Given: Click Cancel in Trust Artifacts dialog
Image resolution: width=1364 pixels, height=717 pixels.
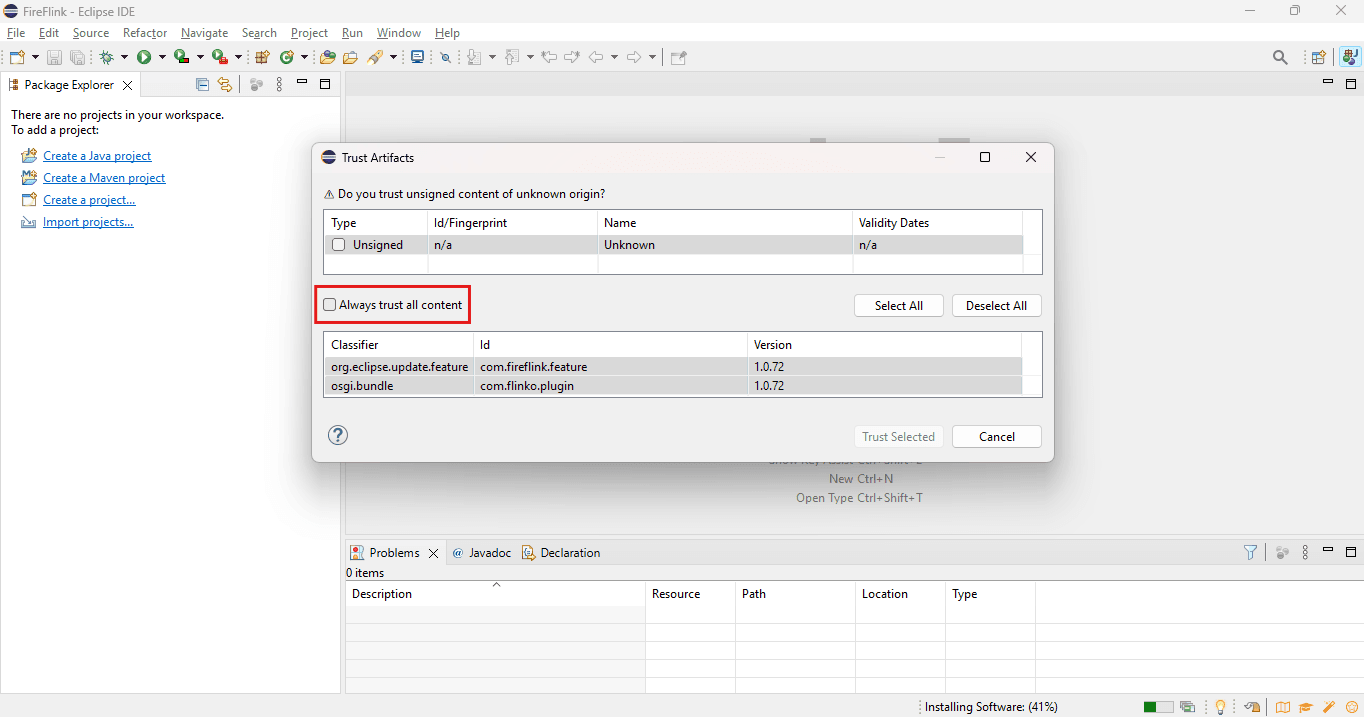Looking at the screenshot, I should point(997,437).
